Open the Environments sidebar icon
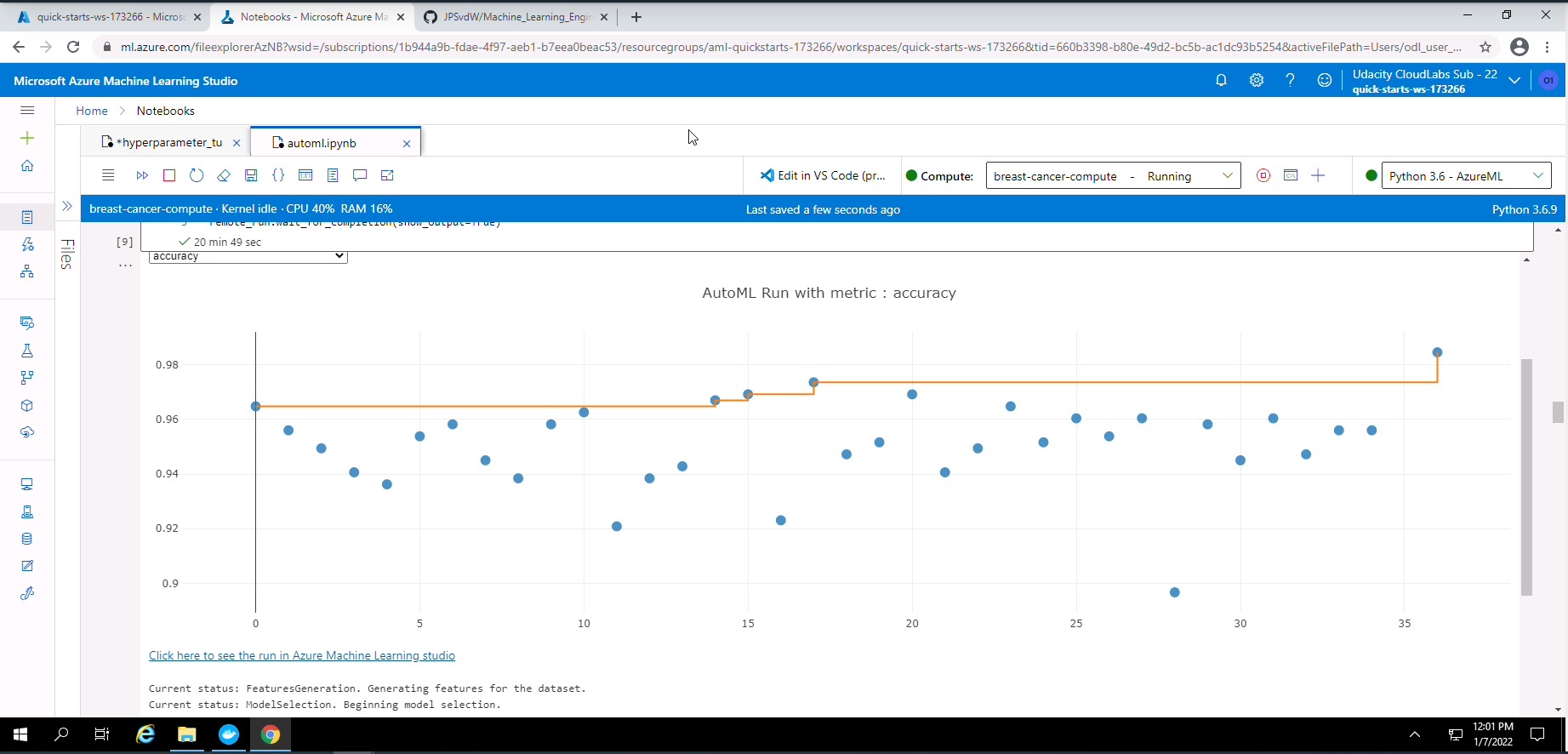 (x=27, y=511)
